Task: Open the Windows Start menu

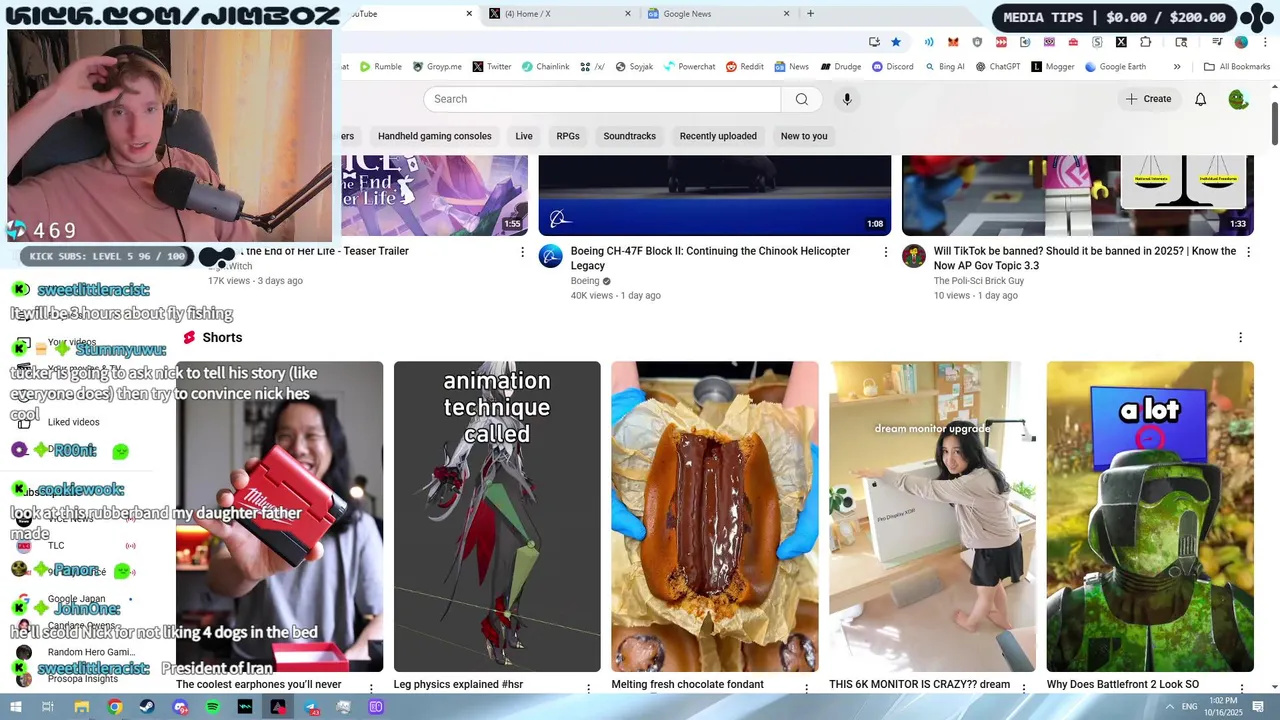Action: pyautogui.click(x=15, y=707)
